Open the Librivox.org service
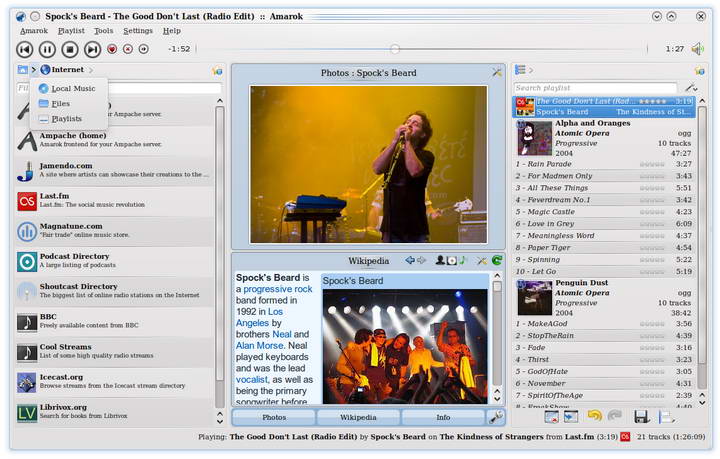 [115, 412]
